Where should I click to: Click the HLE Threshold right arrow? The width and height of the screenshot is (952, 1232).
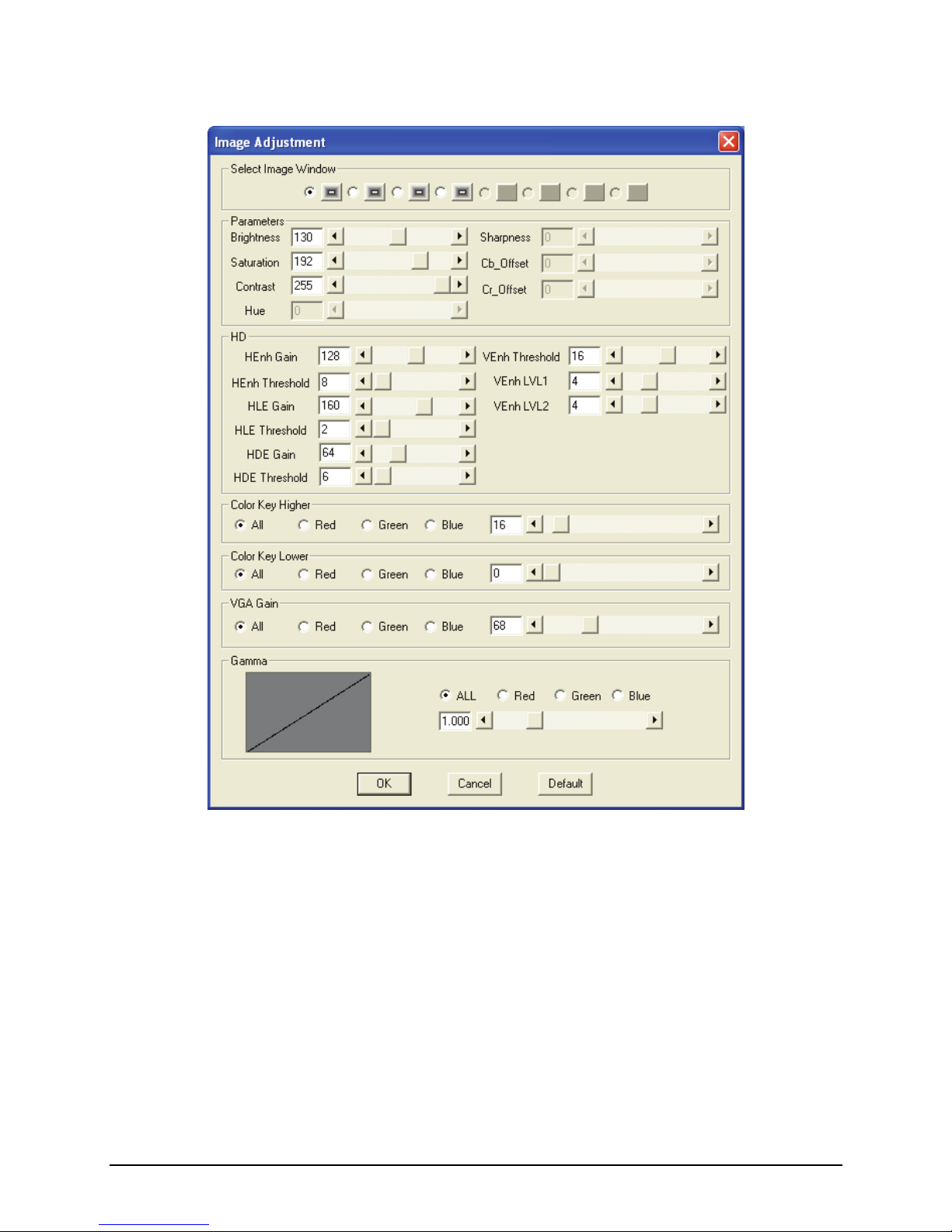click(x=467, y=428)
